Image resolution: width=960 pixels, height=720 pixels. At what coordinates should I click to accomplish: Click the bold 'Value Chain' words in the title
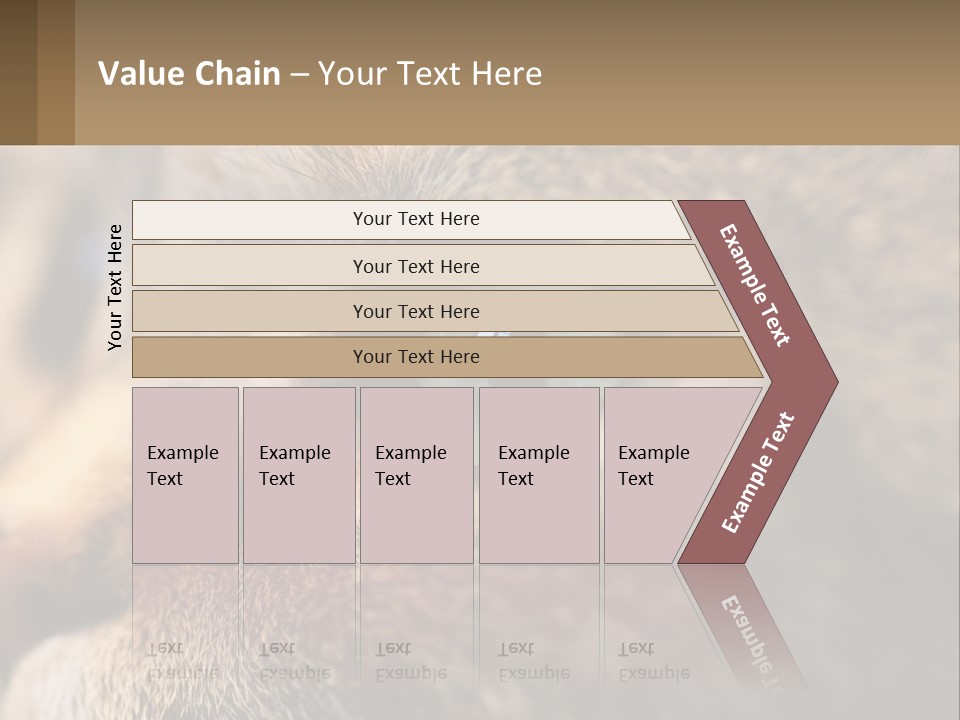[x=189, y=73]
